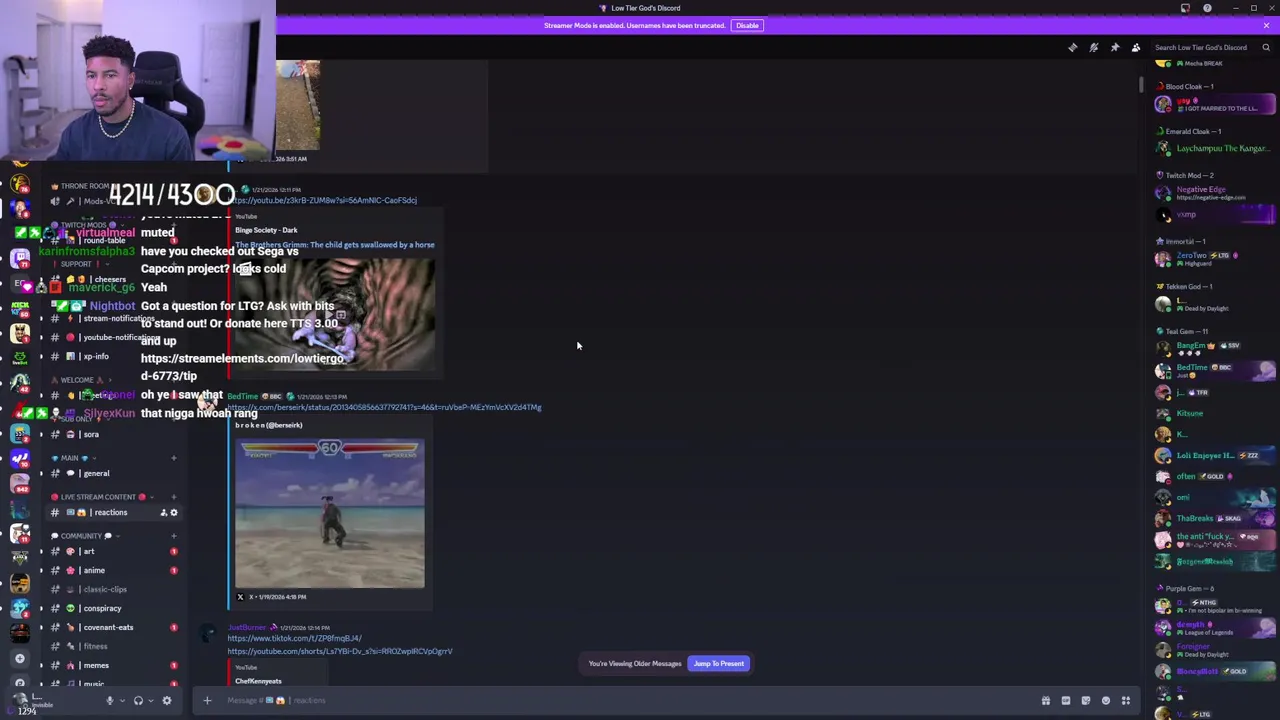Open Edit Channel gear on reactions channel
This screenshot has height=720, width=1280.
[x=174, y=513]
